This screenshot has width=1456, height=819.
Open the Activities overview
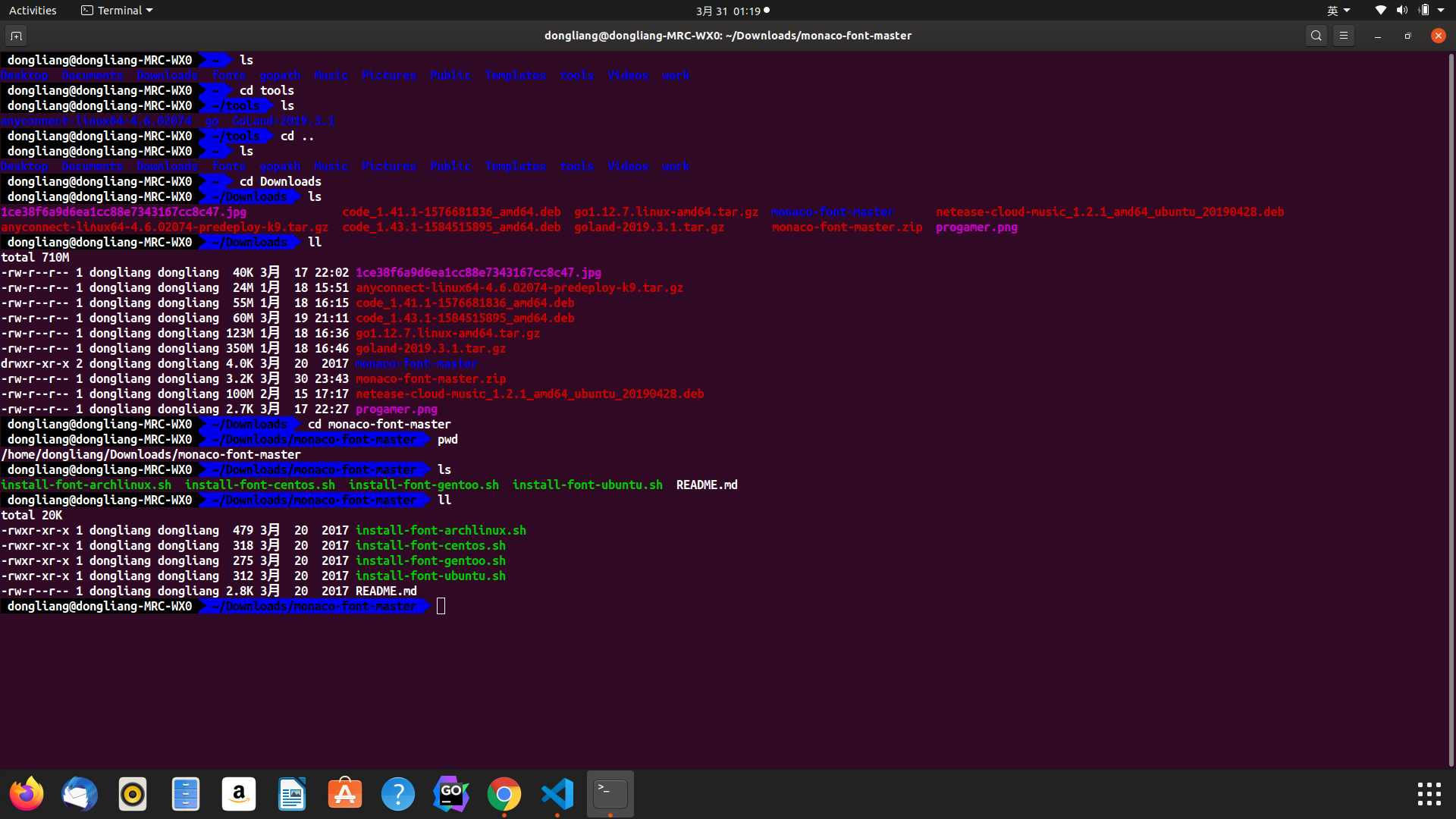point(33,11)
